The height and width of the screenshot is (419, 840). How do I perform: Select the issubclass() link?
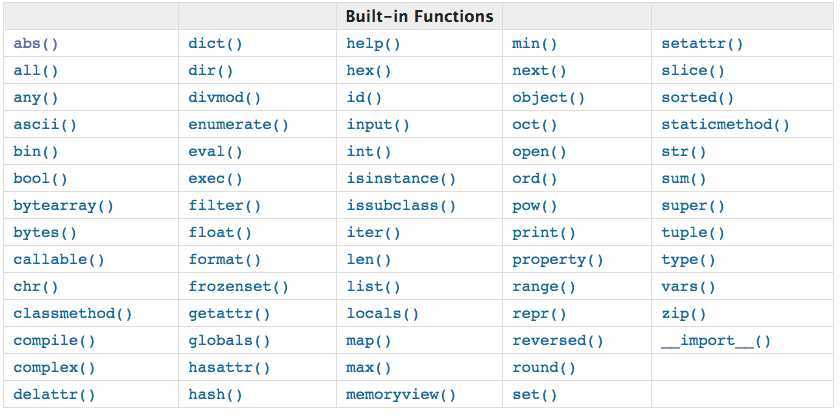(x=401, y=206)
